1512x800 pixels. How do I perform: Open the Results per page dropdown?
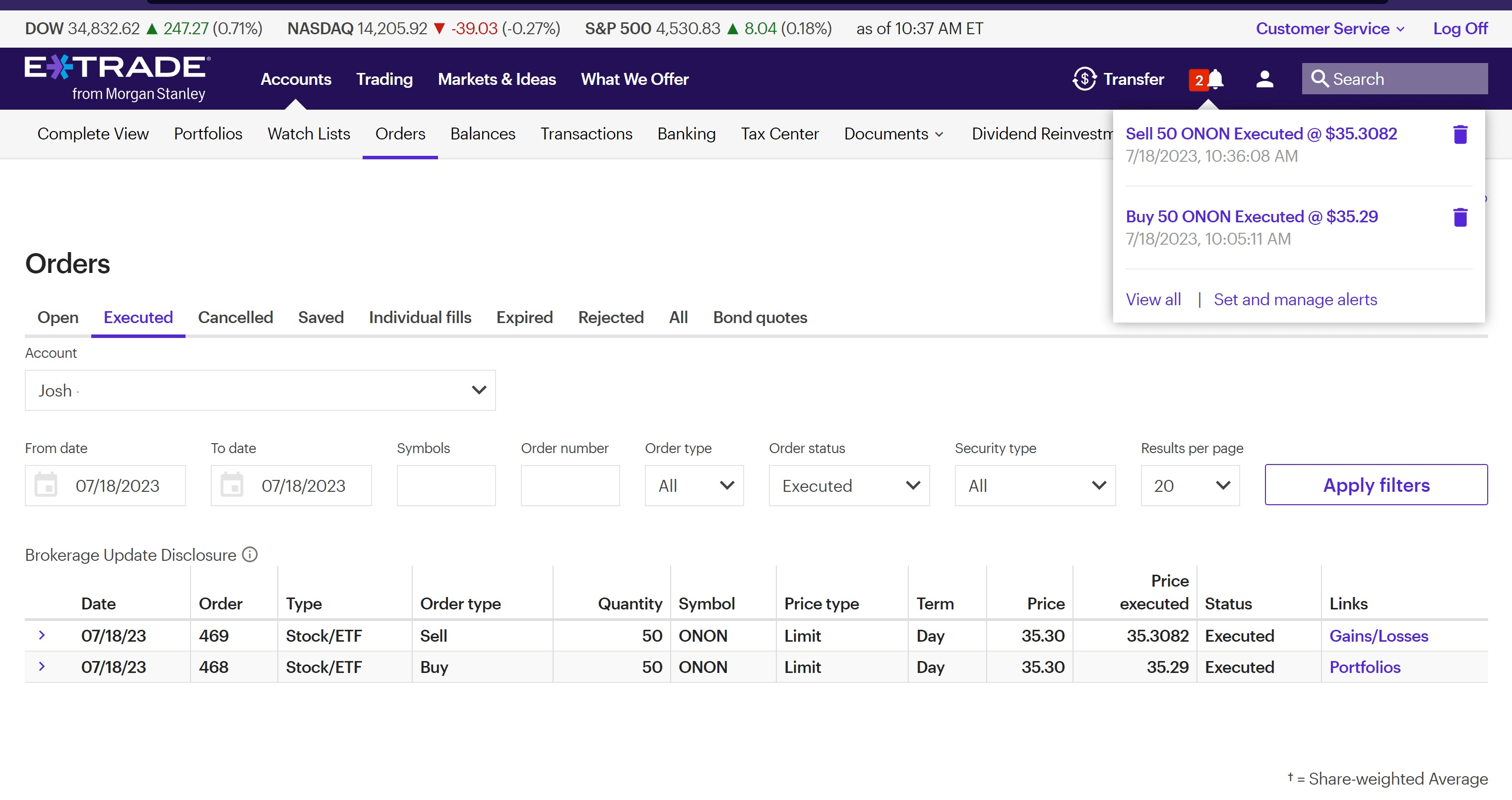coord(1190,485)
